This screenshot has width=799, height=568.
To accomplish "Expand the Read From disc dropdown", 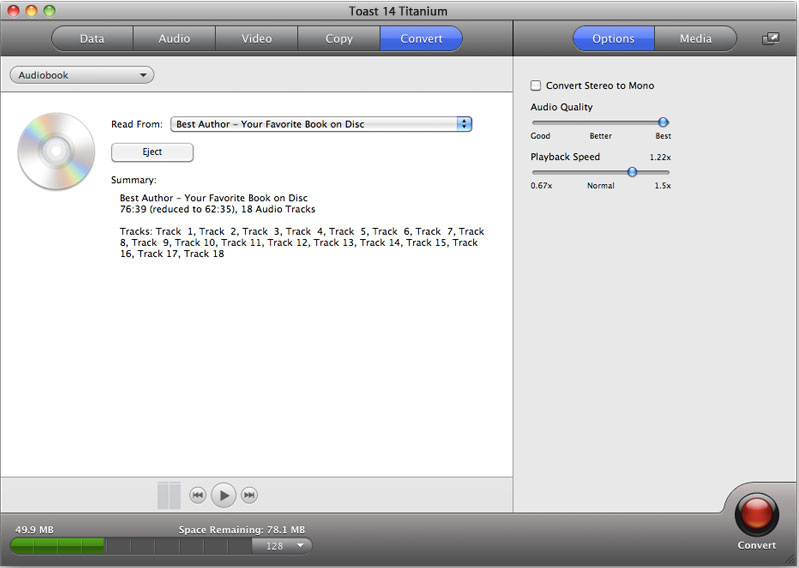I will [320, 124].
